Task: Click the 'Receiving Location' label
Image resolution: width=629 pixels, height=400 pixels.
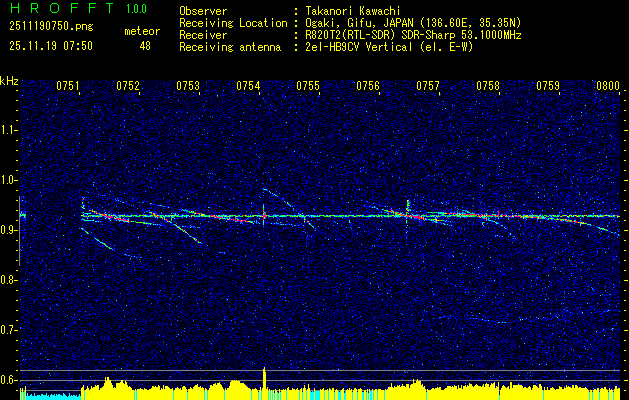Action: coord(233,23)
